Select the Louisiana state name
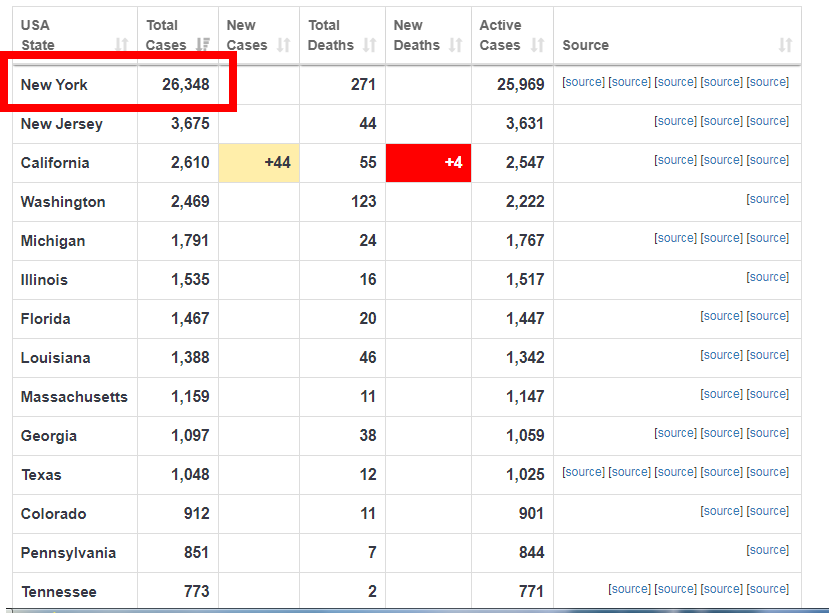The height and width of the screenshot is (613, 829). 56,358
